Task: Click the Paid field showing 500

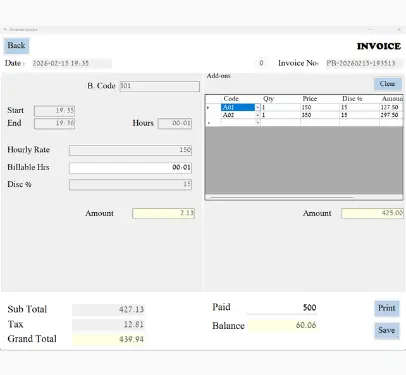Action: tap(282, 308)
